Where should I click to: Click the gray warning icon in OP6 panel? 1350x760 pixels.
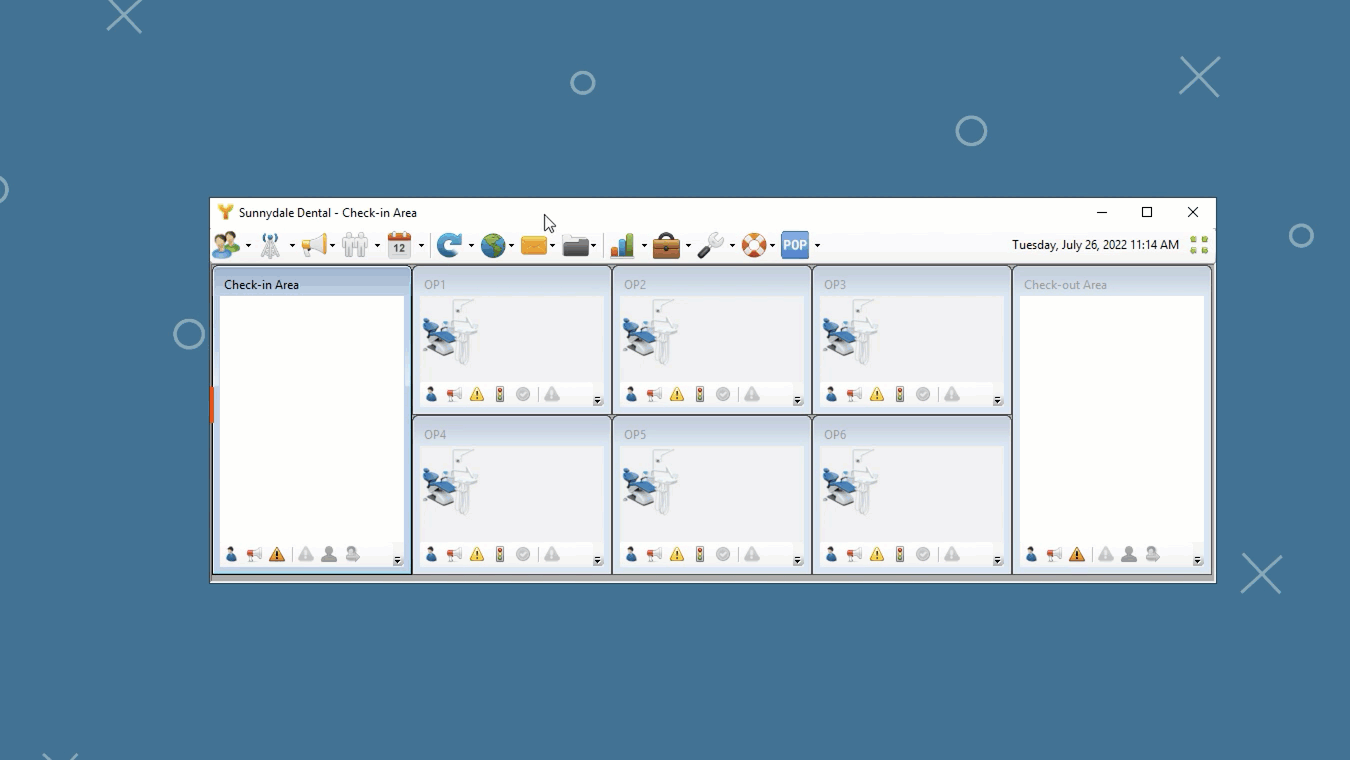click(952, 554)
